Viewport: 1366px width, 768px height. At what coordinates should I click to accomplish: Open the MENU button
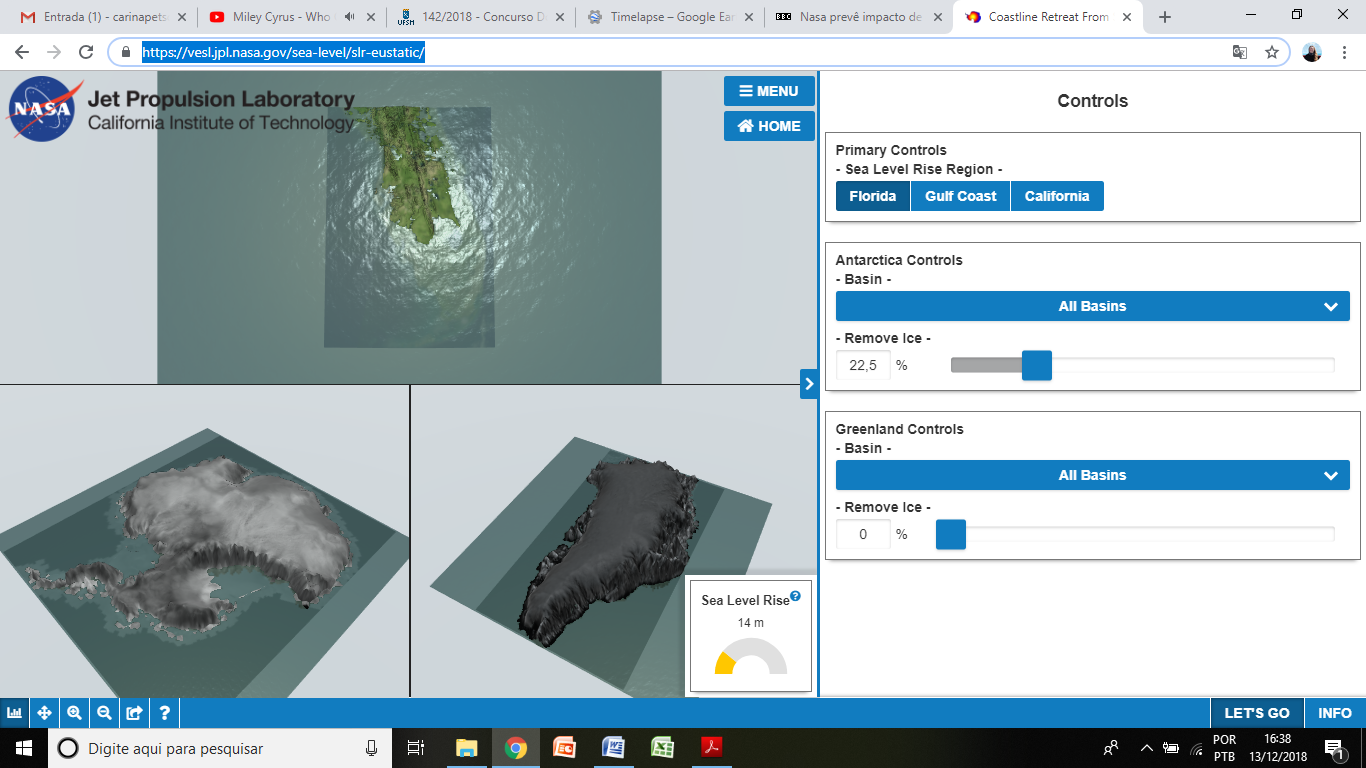point(769,91)
